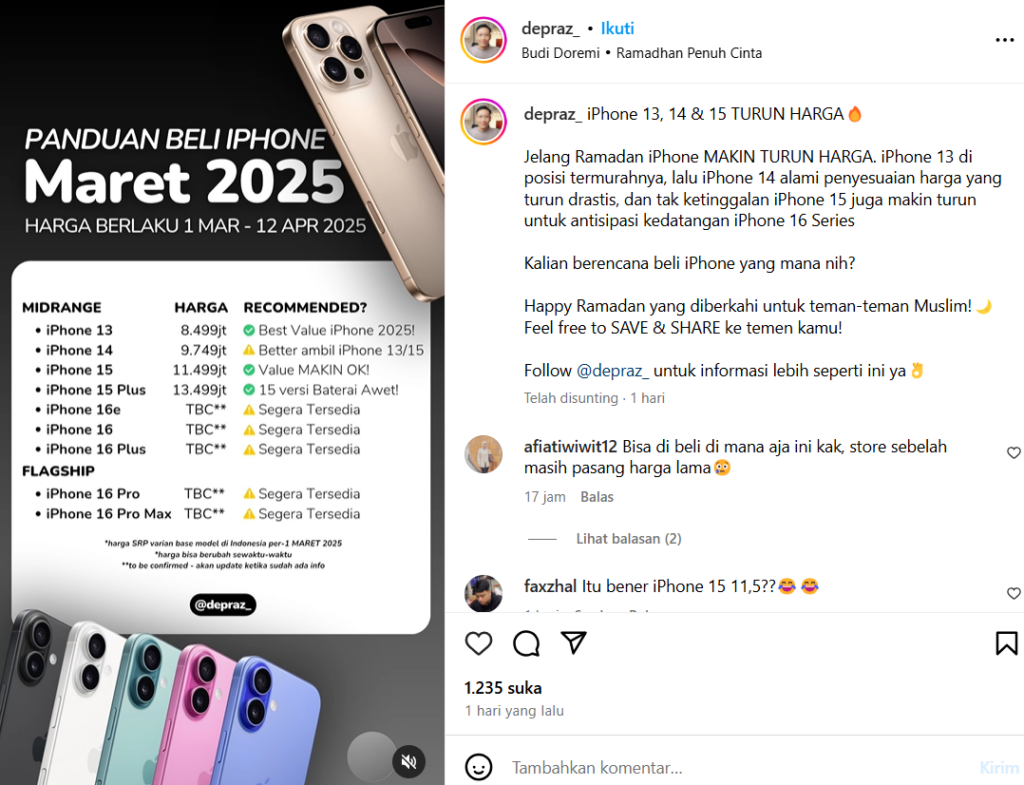Share post via paper plane icon

574,643
